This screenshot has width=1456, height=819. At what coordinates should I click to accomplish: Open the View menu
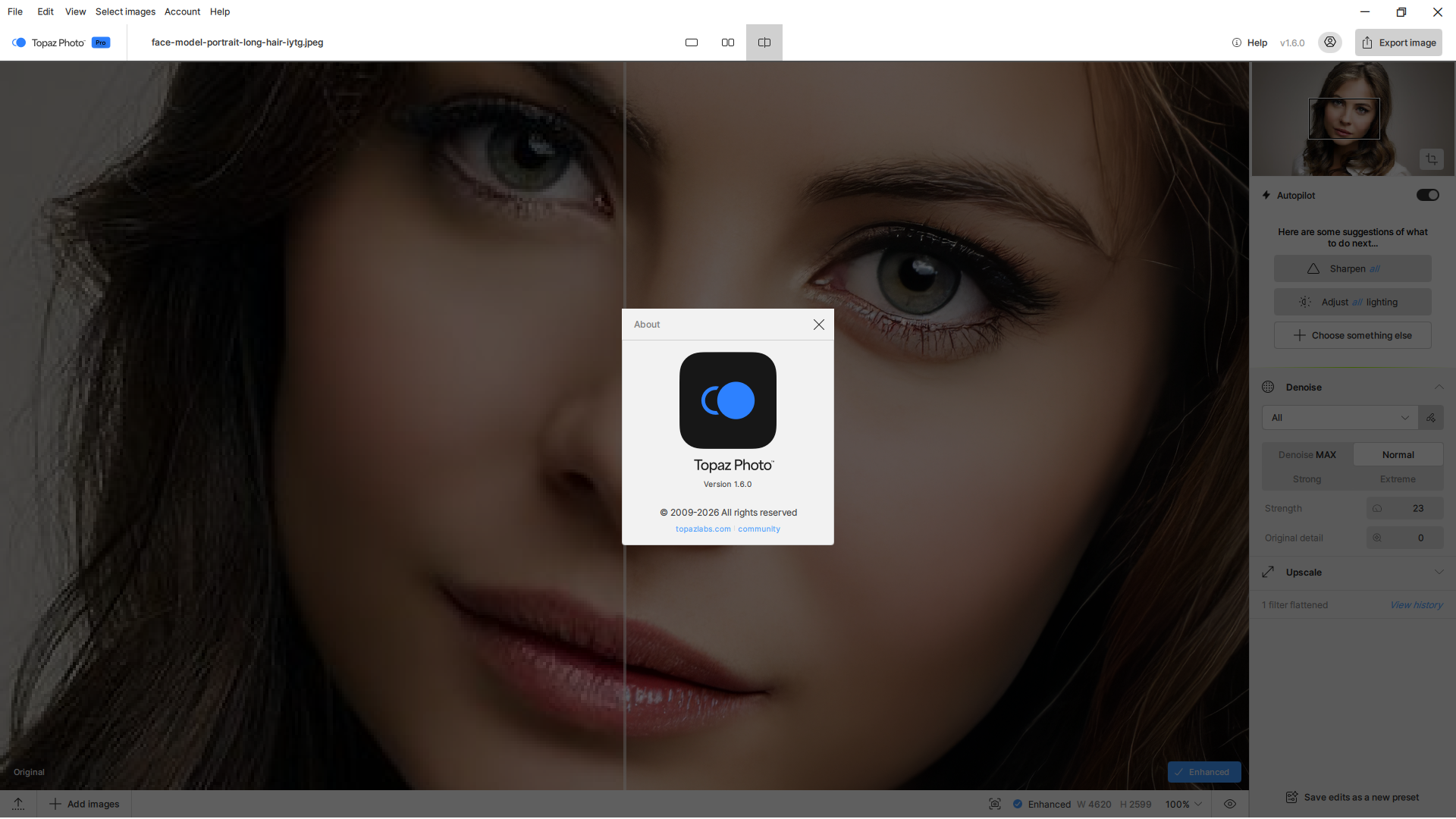[x=75, y=11]
